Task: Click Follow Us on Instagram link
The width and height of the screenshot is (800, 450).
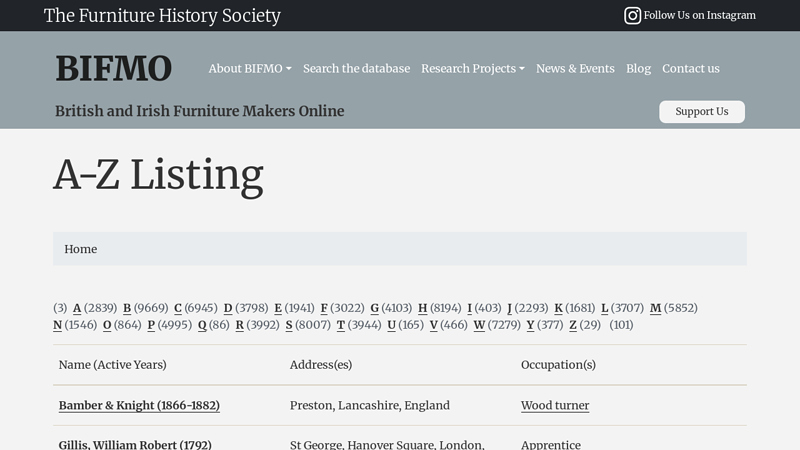Action: click(x=699, y=15)
